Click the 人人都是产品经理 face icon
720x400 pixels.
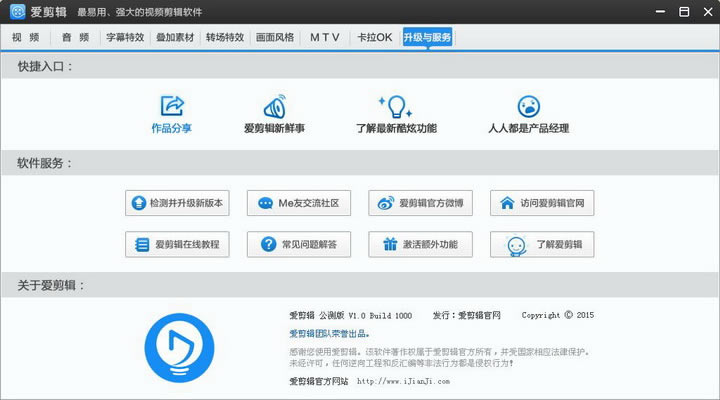529,107
